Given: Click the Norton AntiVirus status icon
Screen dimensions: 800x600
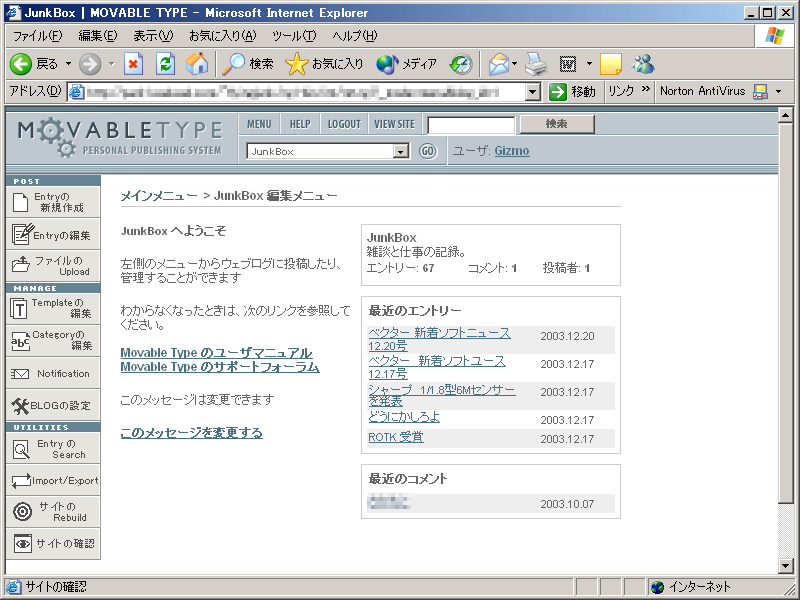Looking at the screenshot, I should (x=761, y=92).
